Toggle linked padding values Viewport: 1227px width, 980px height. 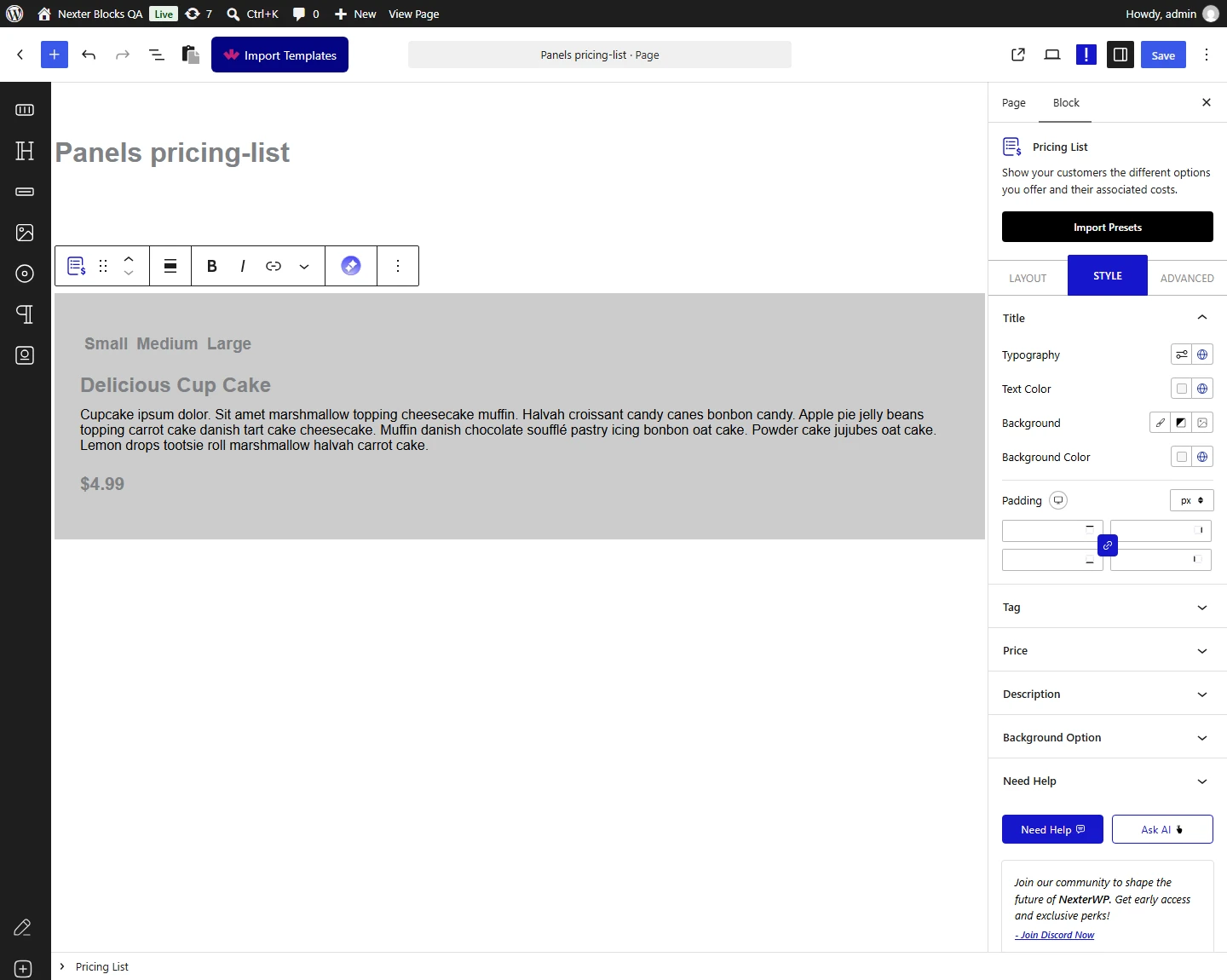click(x=1108, y=545)
